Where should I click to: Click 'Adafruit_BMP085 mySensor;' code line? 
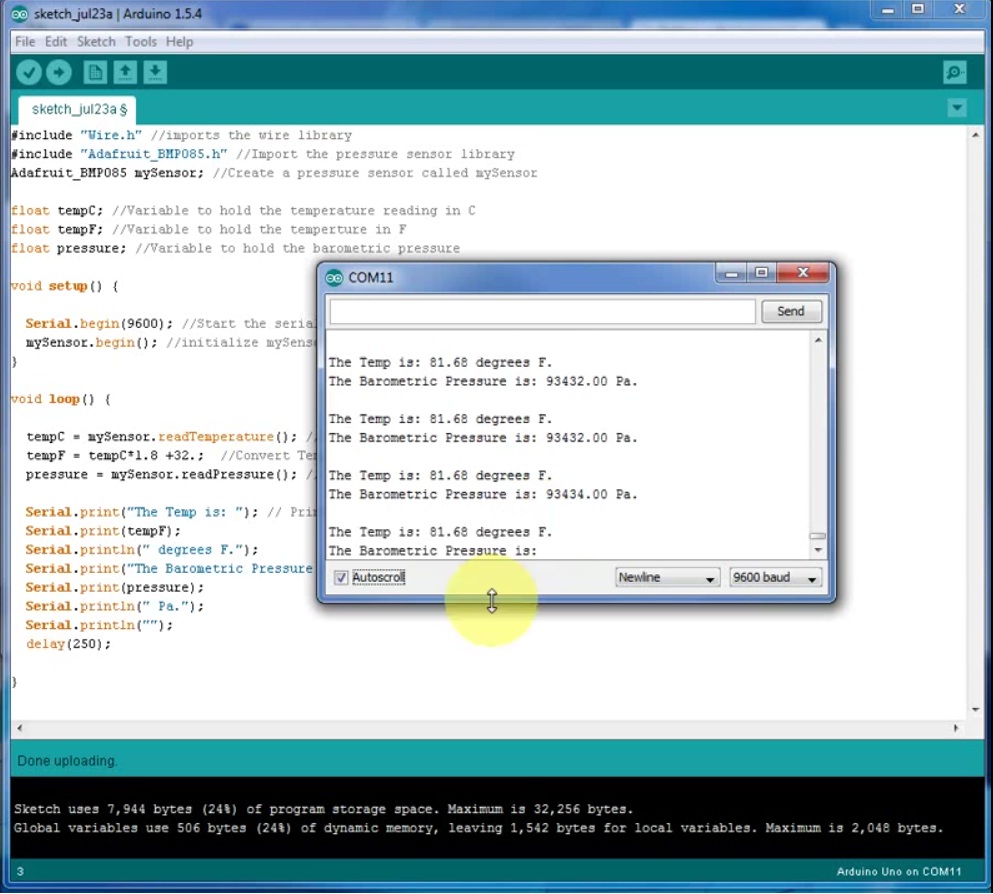coord(274,173)
